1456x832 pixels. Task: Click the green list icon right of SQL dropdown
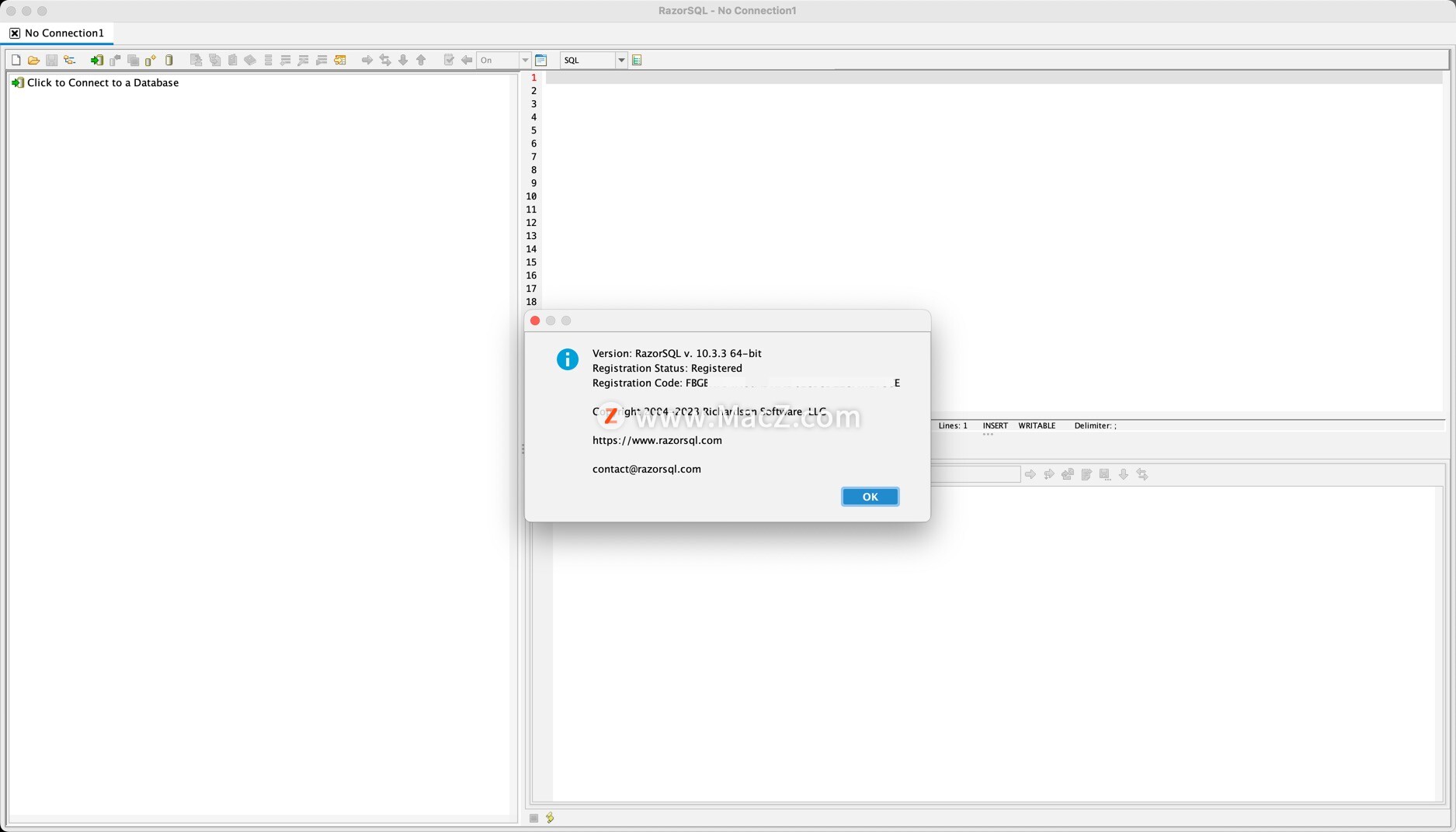click(x=637, y=60)
